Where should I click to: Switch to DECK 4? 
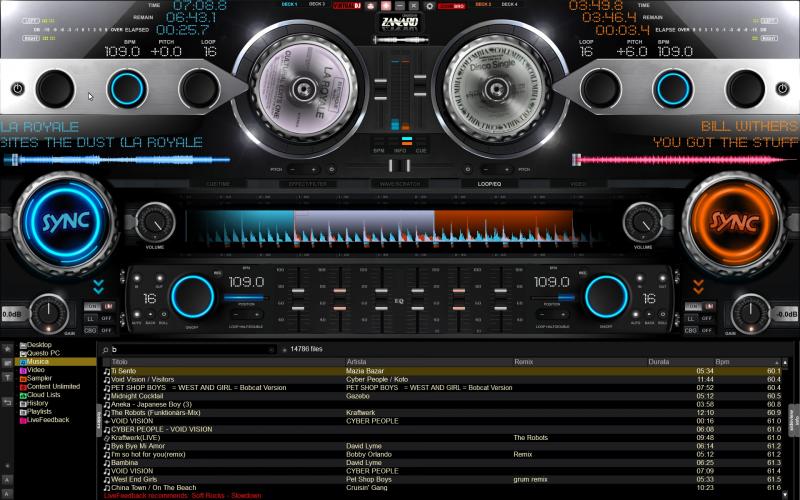click(x=510, y=4)
